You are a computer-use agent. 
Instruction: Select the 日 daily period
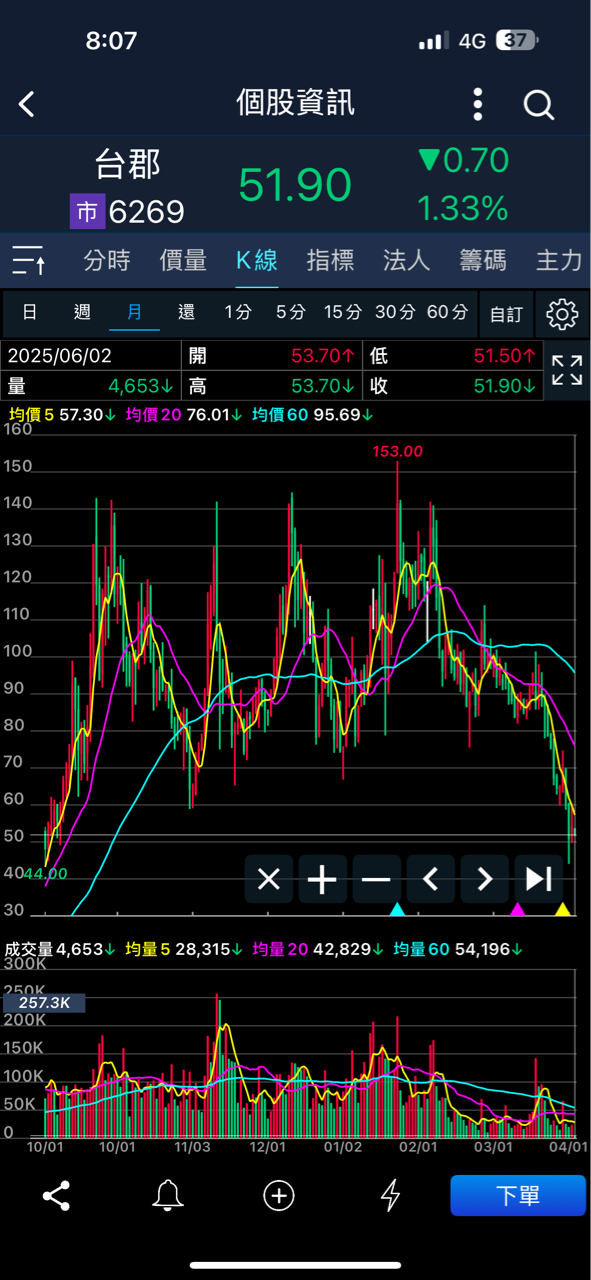[30, 313]
